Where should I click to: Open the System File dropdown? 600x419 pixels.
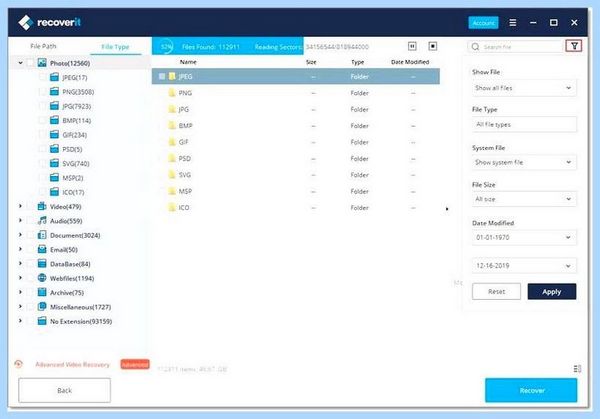[x=524, y=162]
